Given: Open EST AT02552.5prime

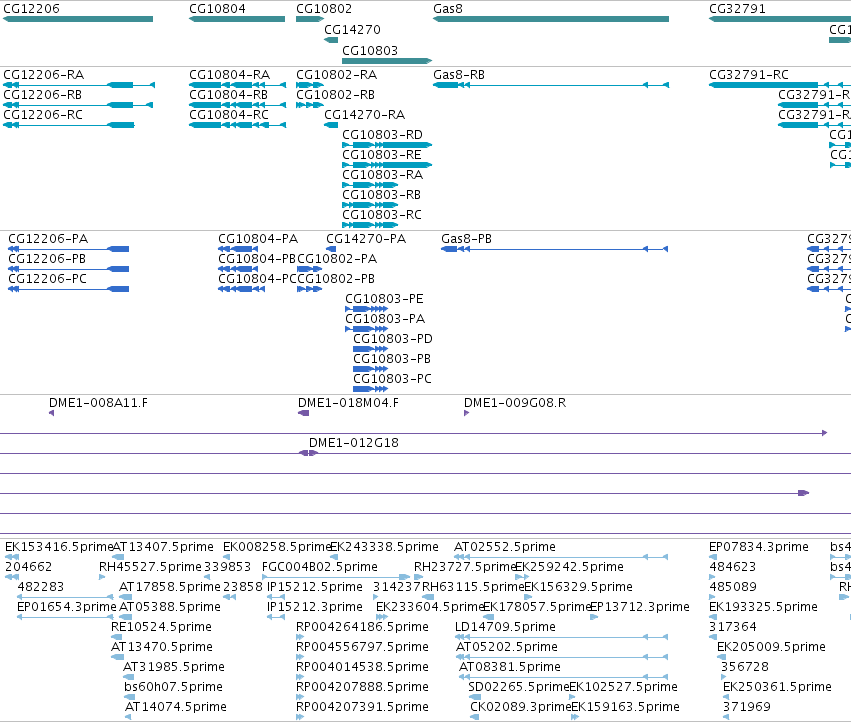Looking at the screenshot, I should (561, 557).
